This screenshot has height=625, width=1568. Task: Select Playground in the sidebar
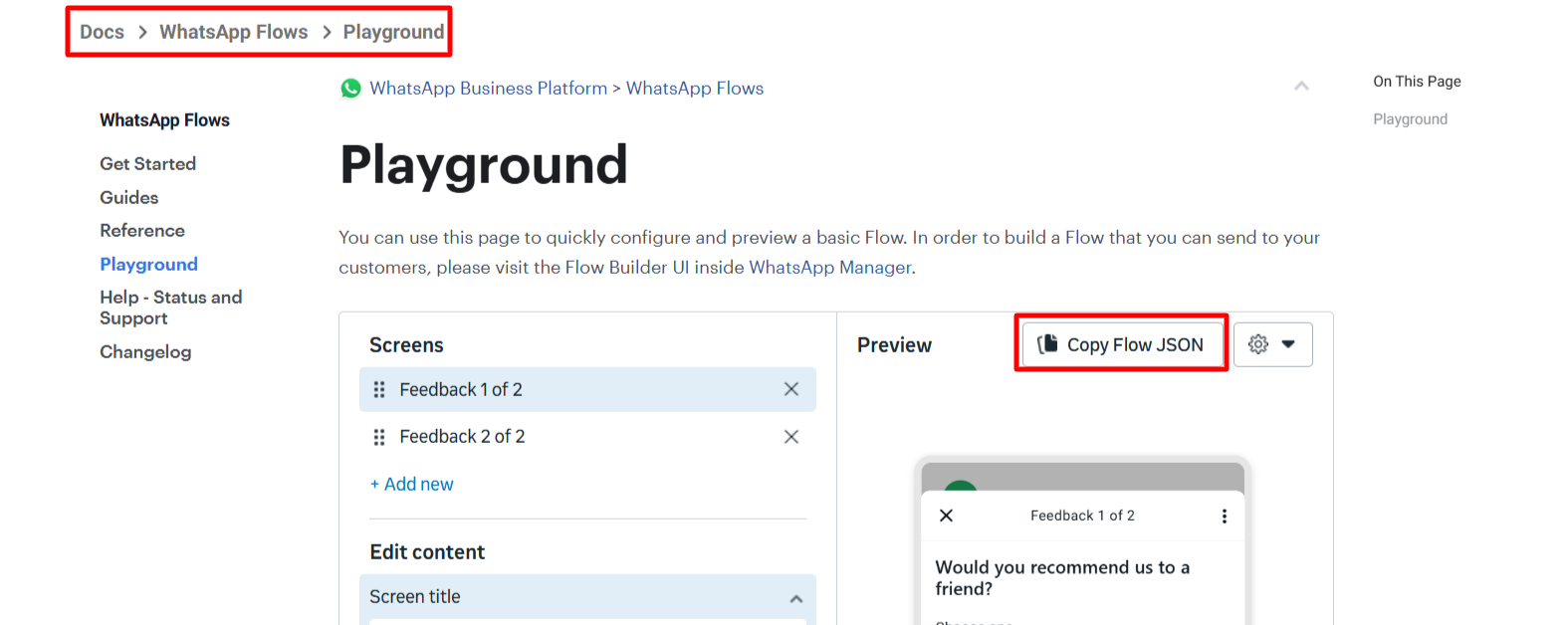point(148,265)
